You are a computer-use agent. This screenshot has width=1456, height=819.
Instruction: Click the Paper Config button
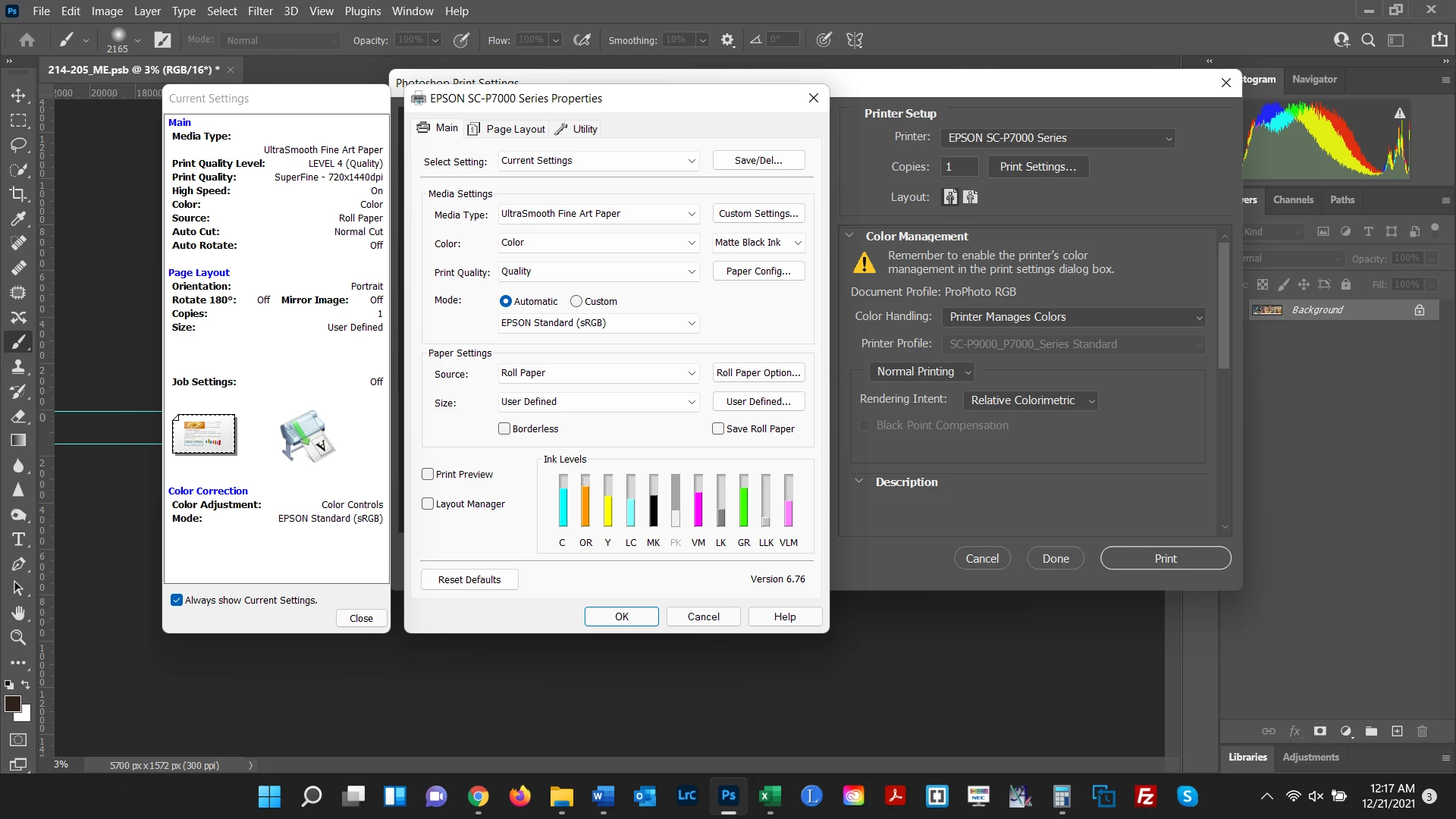758,271
